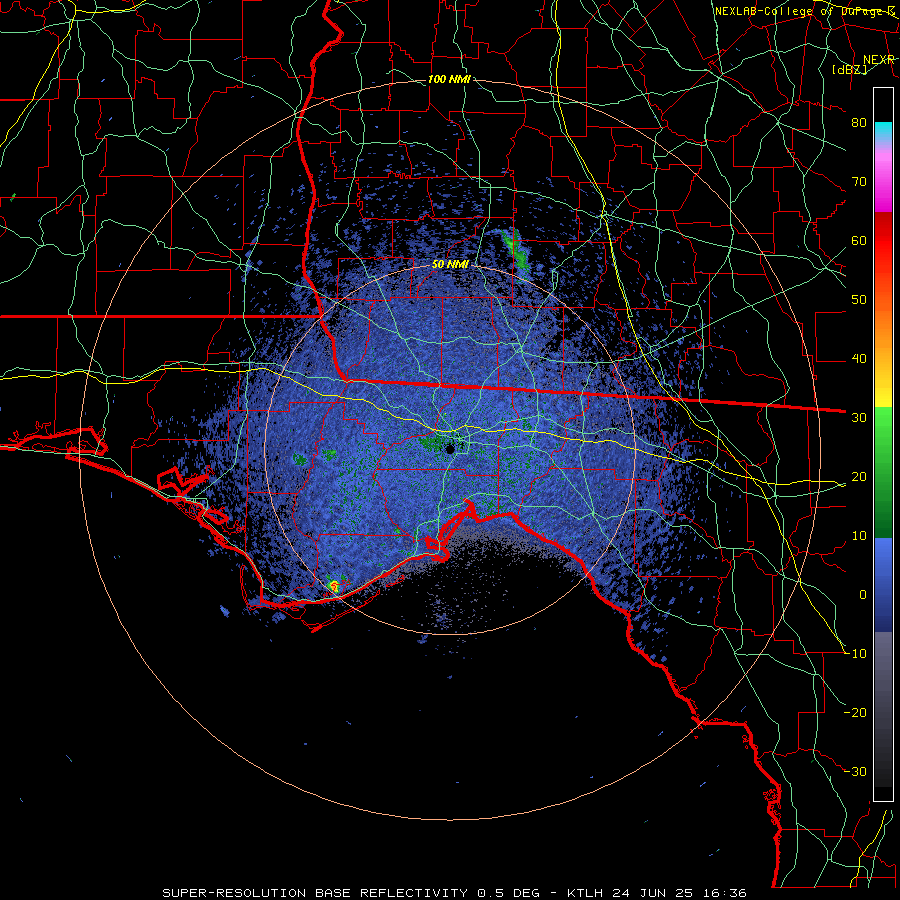Click the [dBZ] unit label
Image resolution: width=900 pixels, height=900 pixels.
tap(850, 69)
